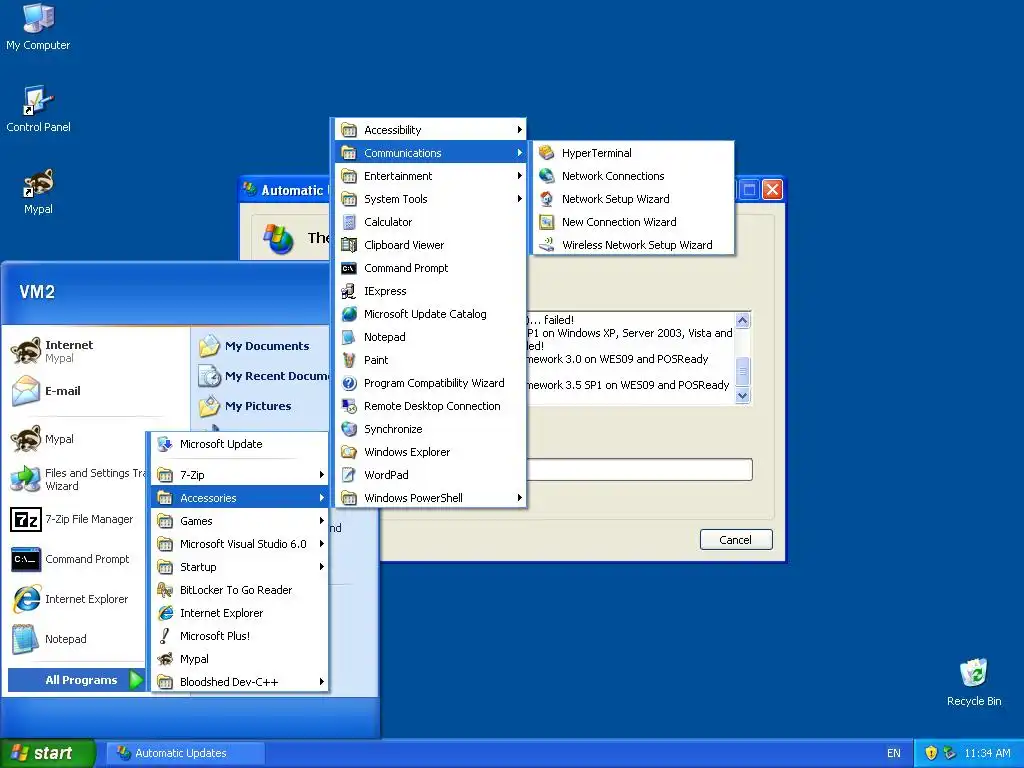Open Wireless Network Setup Wizard

633,245
